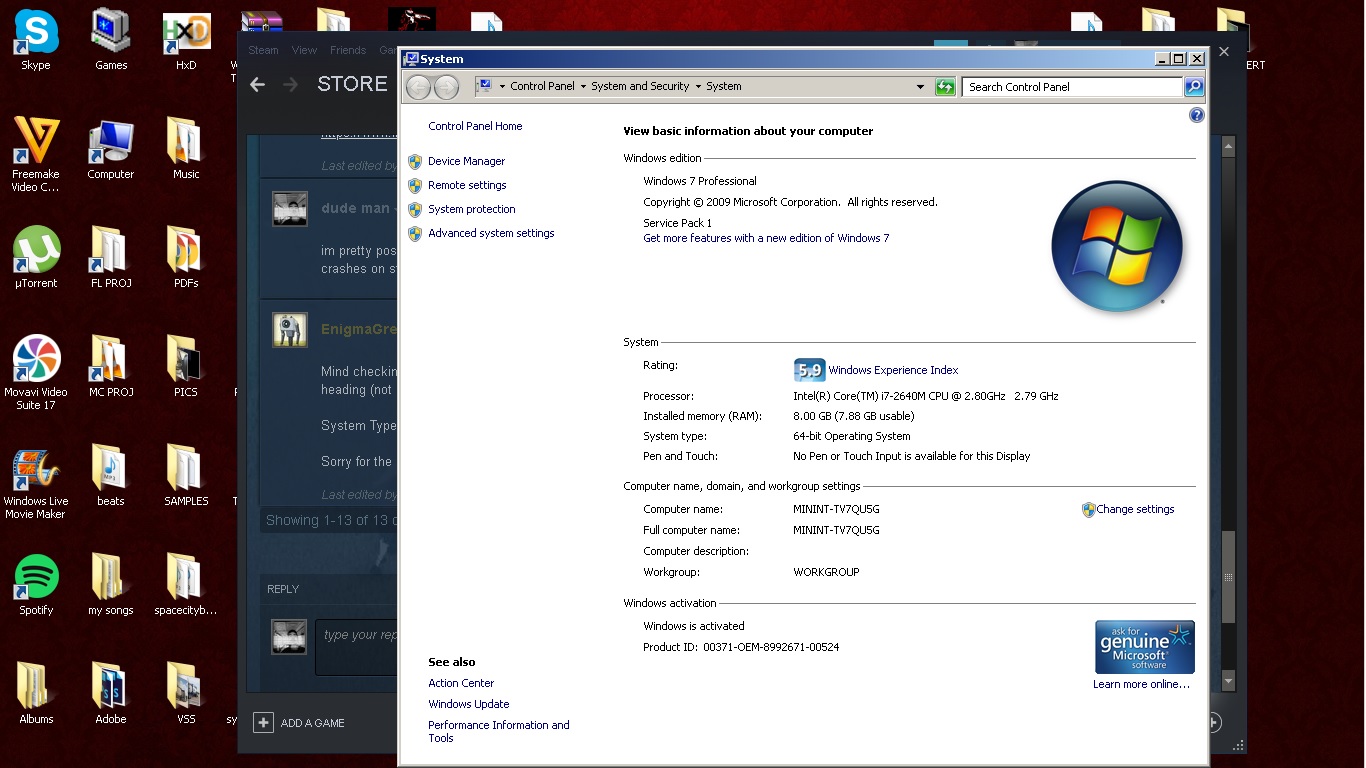Open the Games desktop icon
Viewport: 1366px width, 768px height.
point(111,40)
